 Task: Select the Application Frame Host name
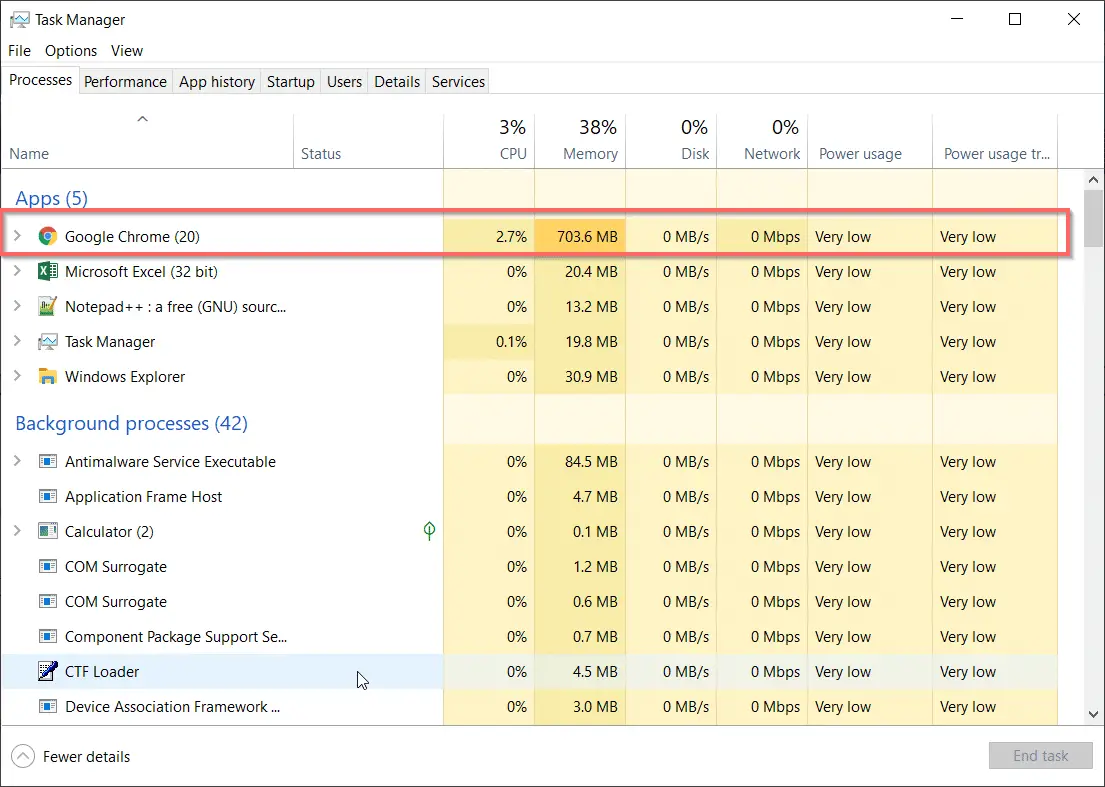[143, 497]
